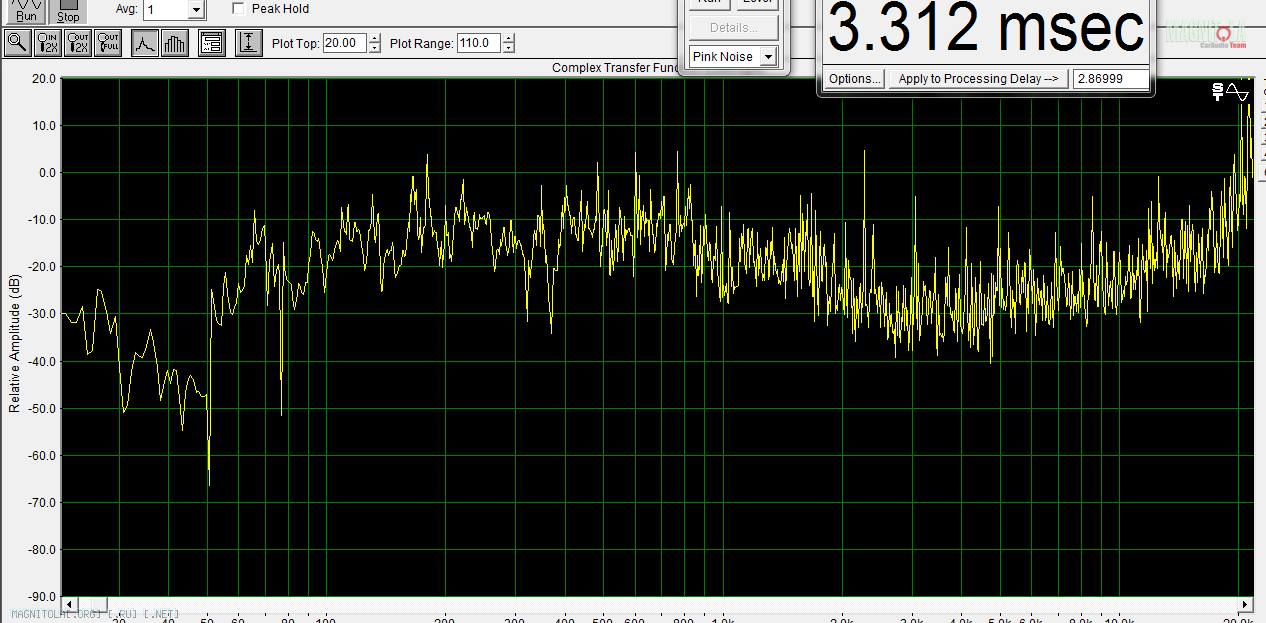Click the Stop measurement button
The width and height of the screenshot is (1266, 623).
point(68,11)
